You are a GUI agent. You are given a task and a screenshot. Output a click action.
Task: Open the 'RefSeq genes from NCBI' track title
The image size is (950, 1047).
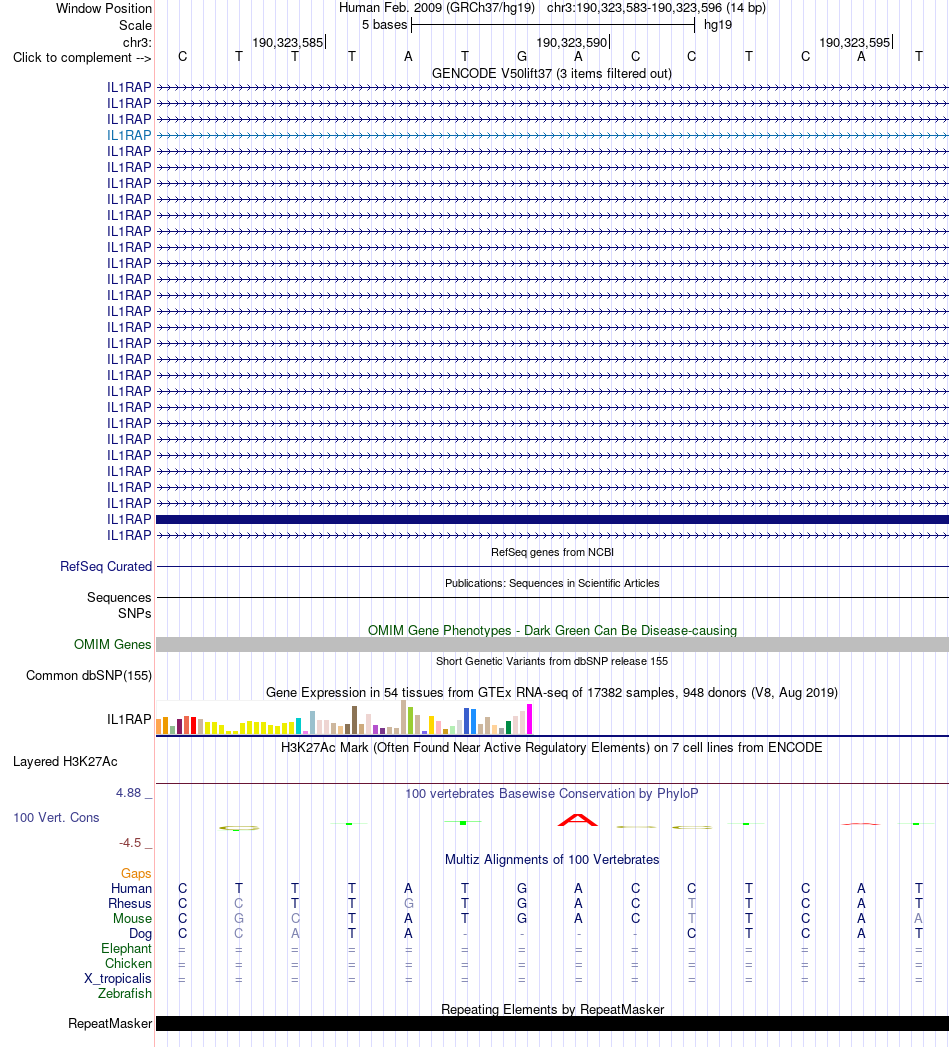pyautogui.click(x=552, y=552)
